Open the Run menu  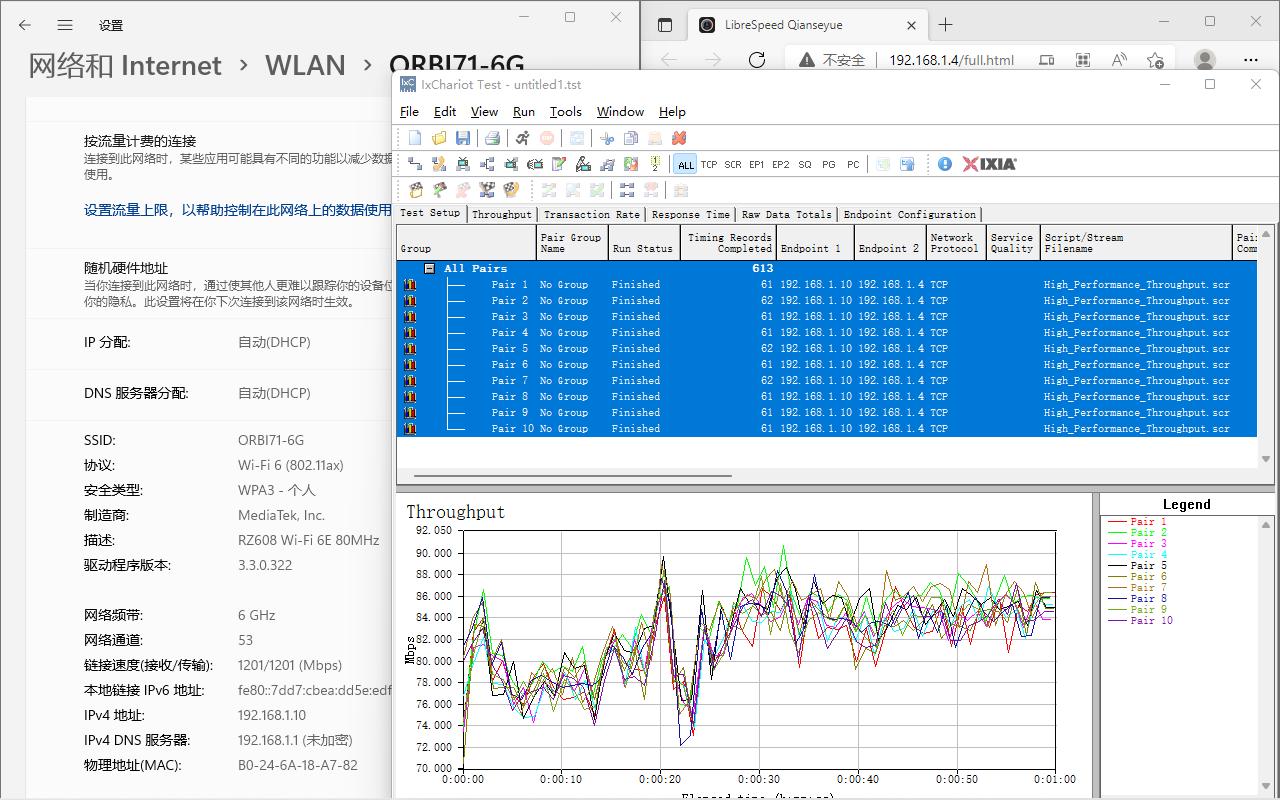tap(523, 112)
